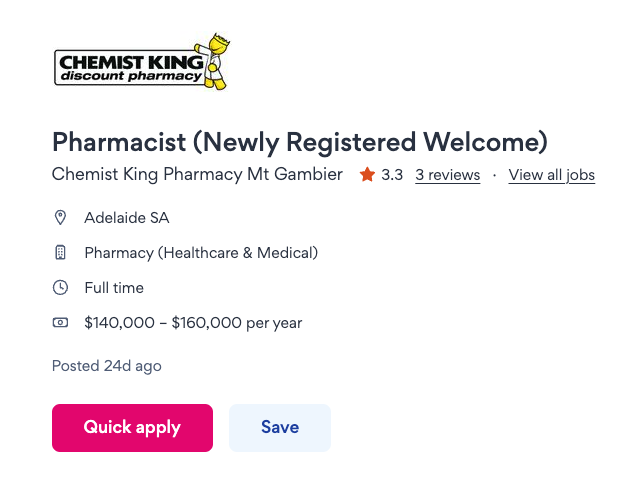Click the banknote salary icon
The height and width of the screenshot is (488, 624).
point(60,323)
